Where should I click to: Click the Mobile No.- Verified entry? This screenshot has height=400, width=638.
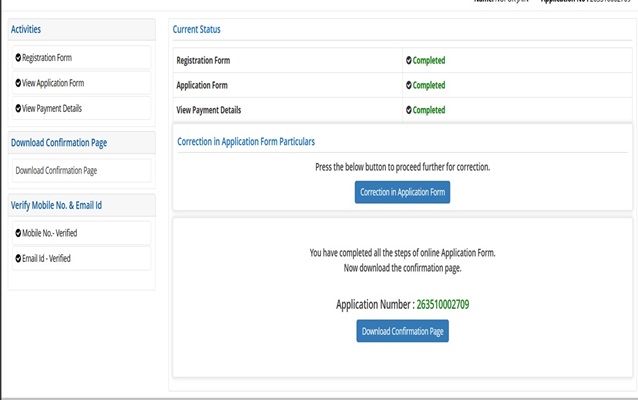(49, 233)
